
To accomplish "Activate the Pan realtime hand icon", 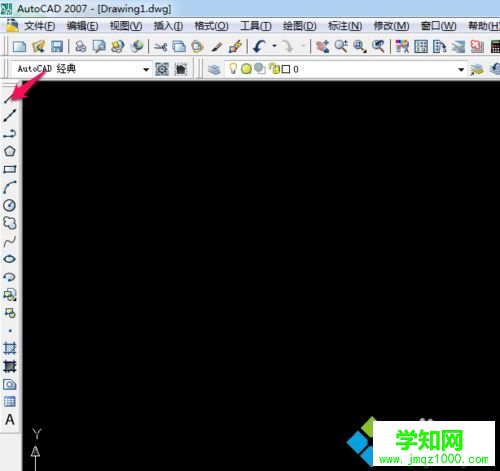I will click(x=322, y=46).
